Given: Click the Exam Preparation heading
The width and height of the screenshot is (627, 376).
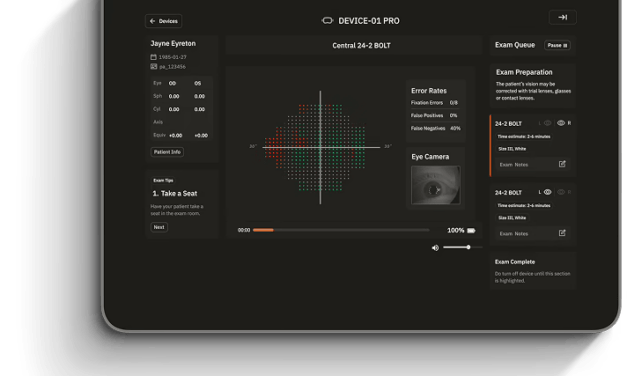Looking at the screenshot, I should click(524, 72).
